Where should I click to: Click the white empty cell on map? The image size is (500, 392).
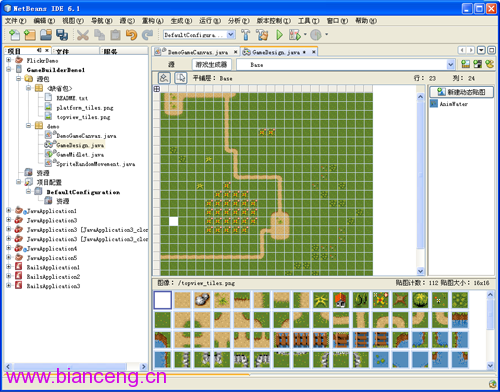pos(173,221)
